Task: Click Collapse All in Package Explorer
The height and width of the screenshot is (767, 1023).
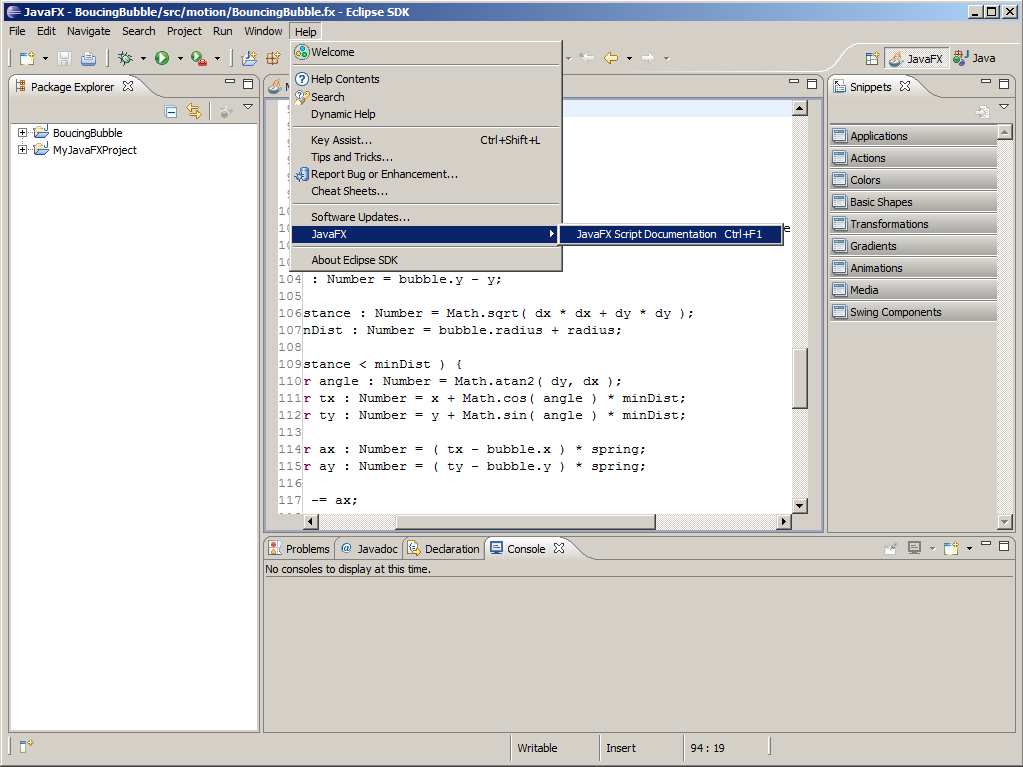Action: [x=171, y=112]
